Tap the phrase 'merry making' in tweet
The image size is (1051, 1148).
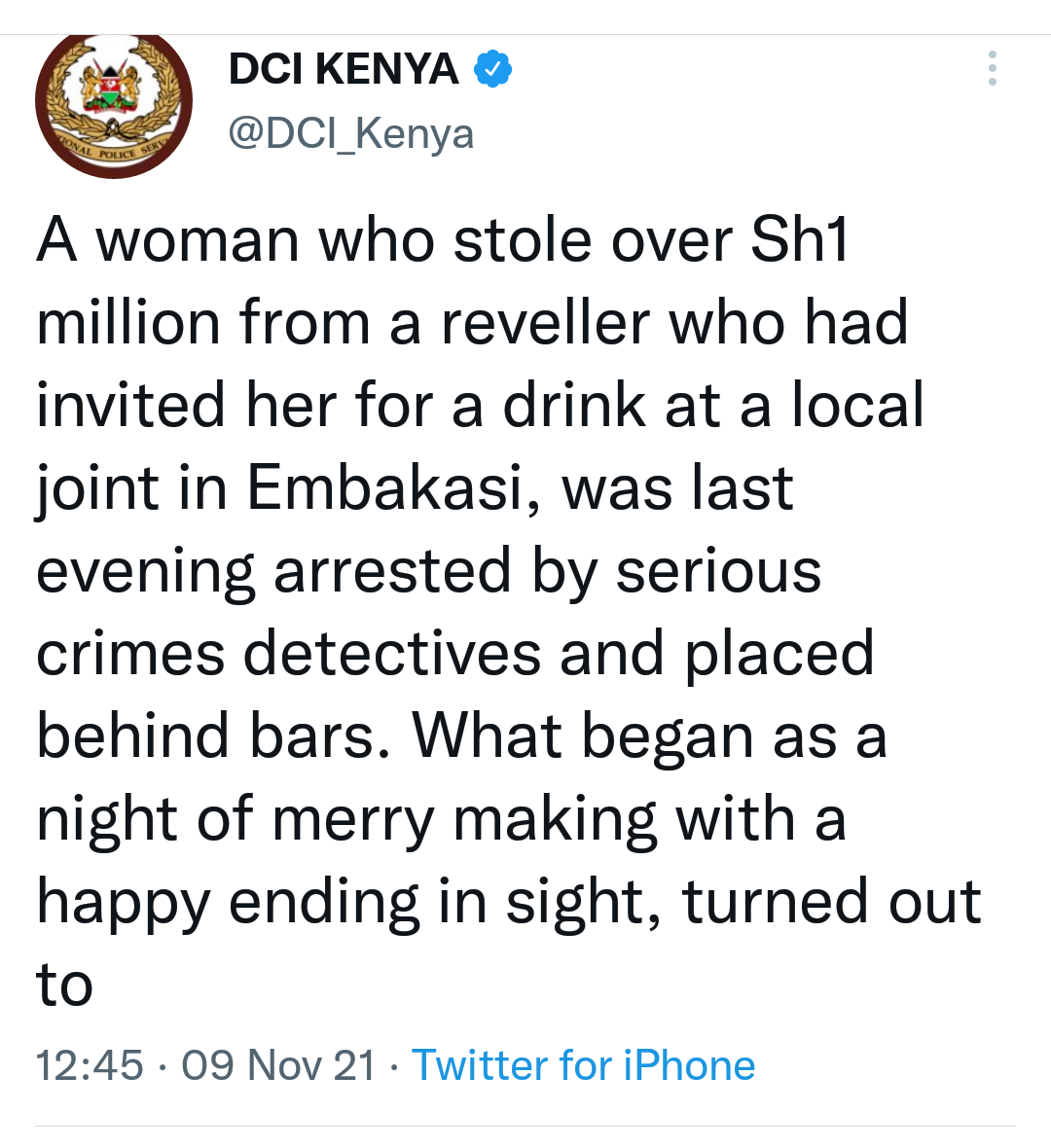pos(465,820)
